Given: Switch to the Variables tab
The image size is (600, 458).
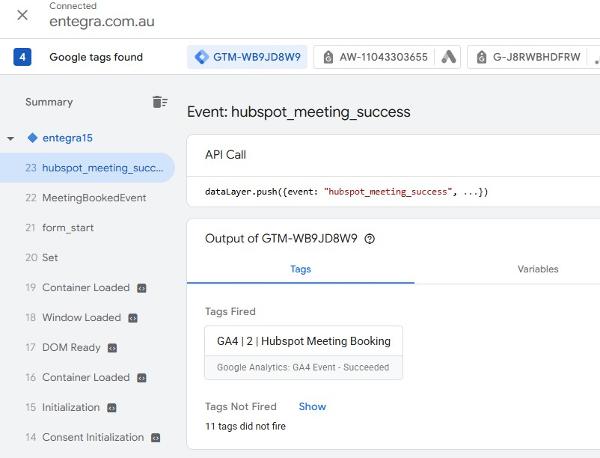Looking at the screenshot, I should (537, 269).
